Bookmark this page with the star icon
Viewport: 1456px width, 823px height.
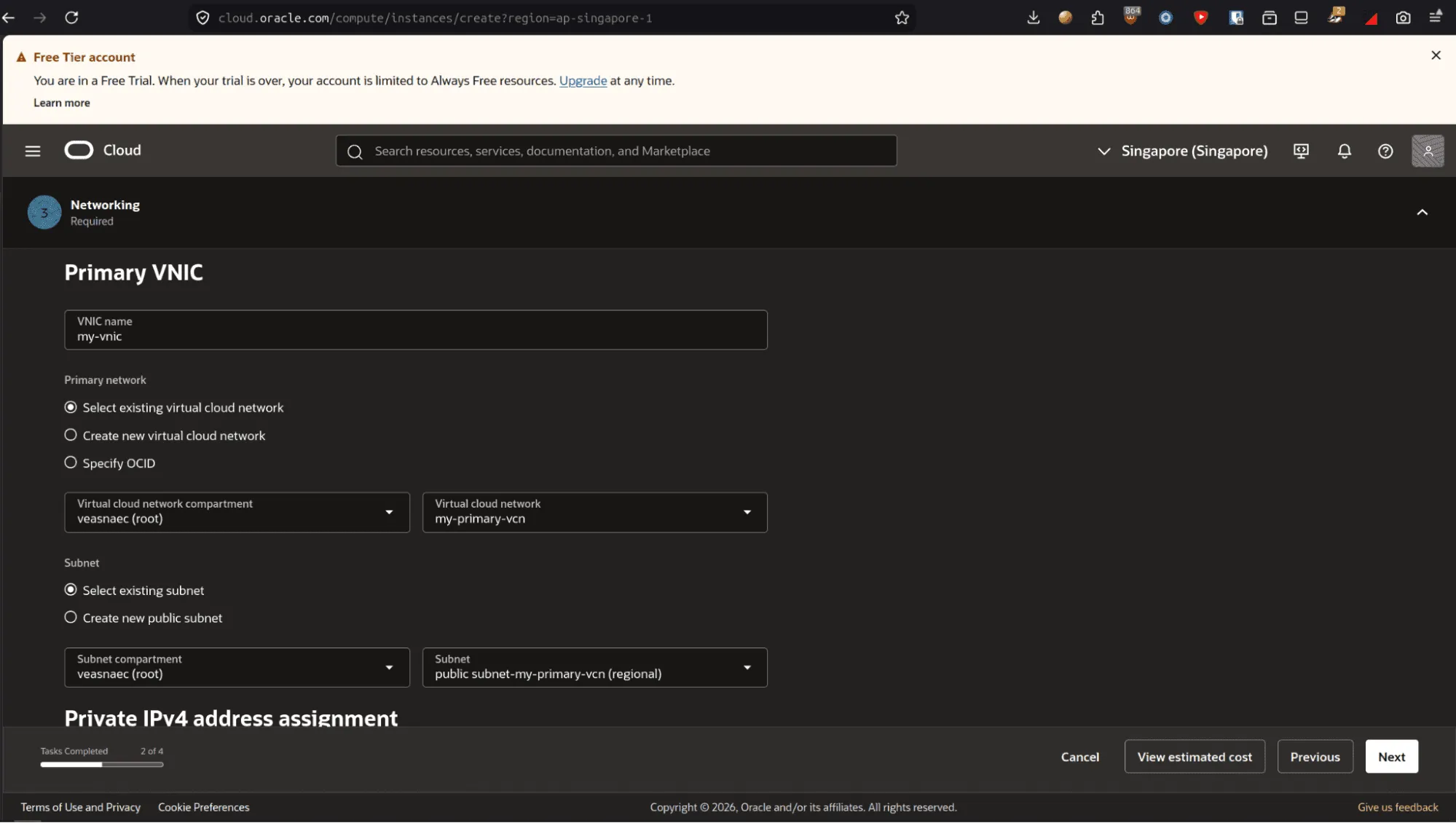902,17
